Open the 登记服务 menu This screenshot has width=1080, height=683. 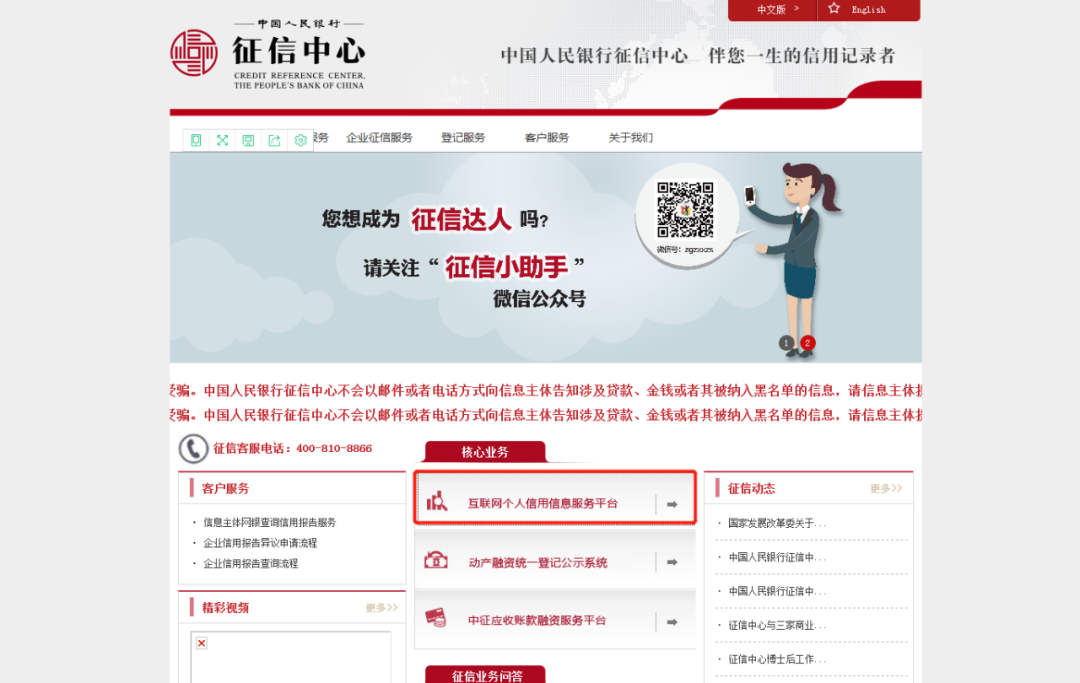(463, 138)
